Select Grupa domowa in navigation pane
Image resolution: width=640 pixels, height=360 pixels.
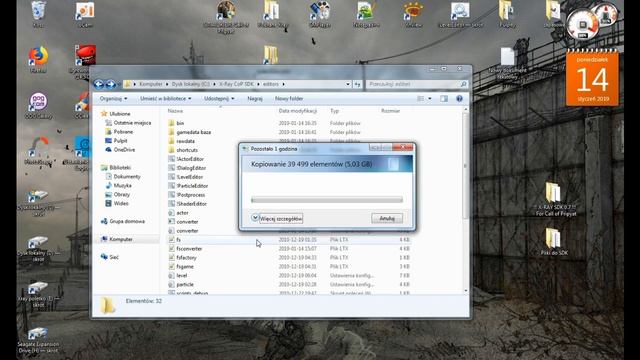(x=123, y=221)
